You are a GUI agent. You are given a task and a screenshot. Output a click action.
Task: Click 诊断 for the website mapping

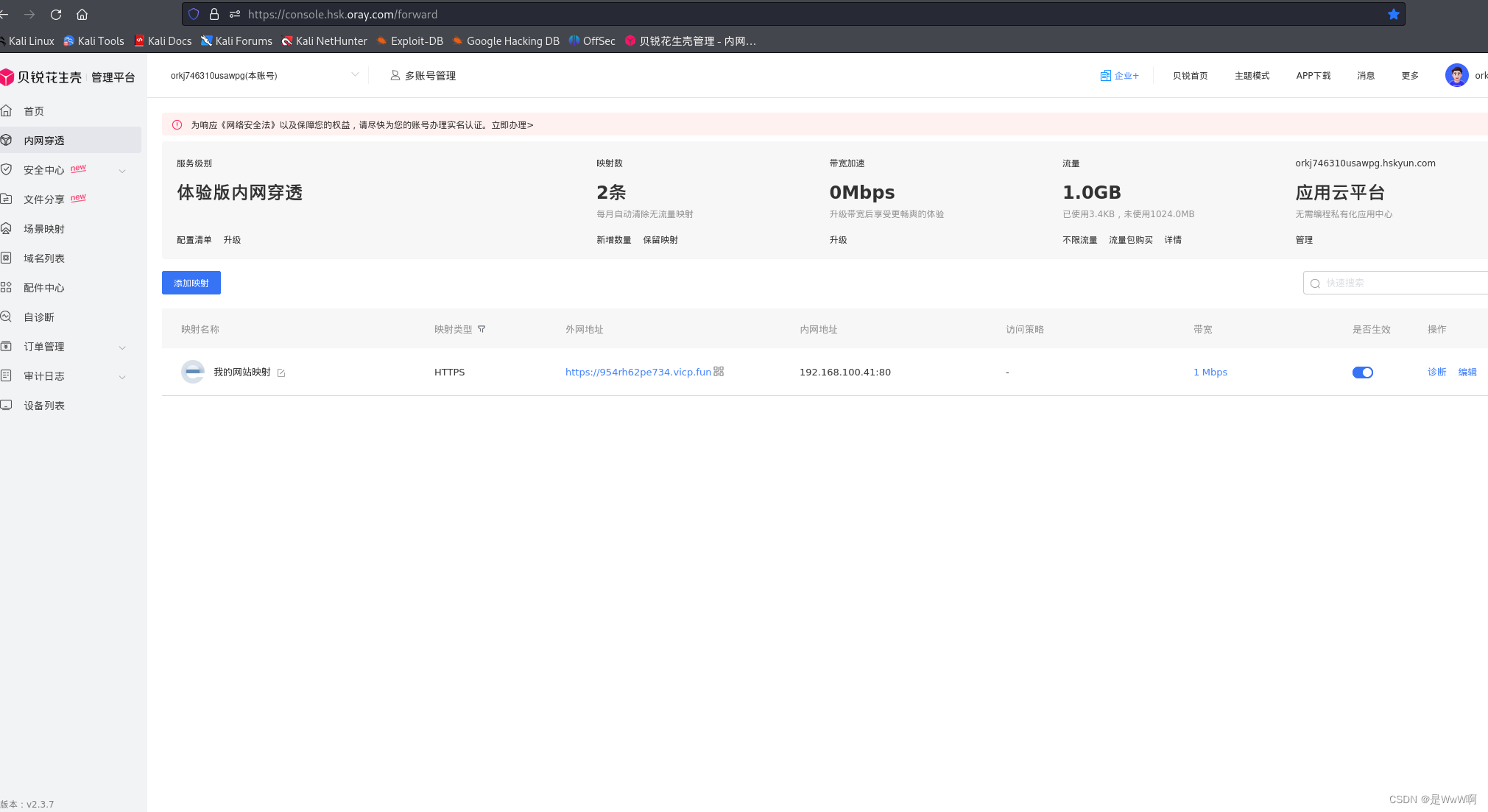tap(1436, 373)
